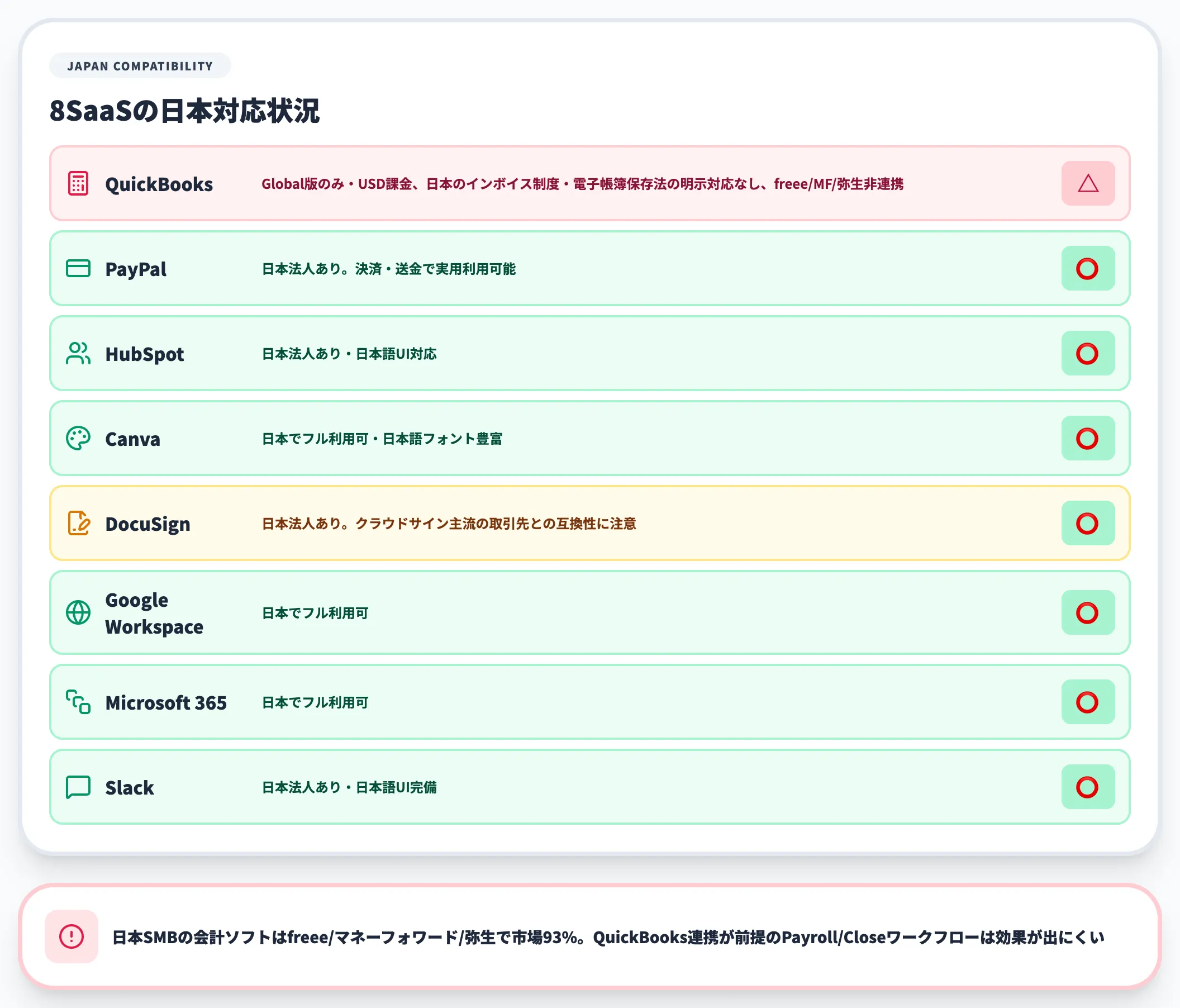Image resolution: width=1180 pixels, height=1008 pixels.
Task: Click the PayPal circle status badge
Action: click(x=1088, y=268)
